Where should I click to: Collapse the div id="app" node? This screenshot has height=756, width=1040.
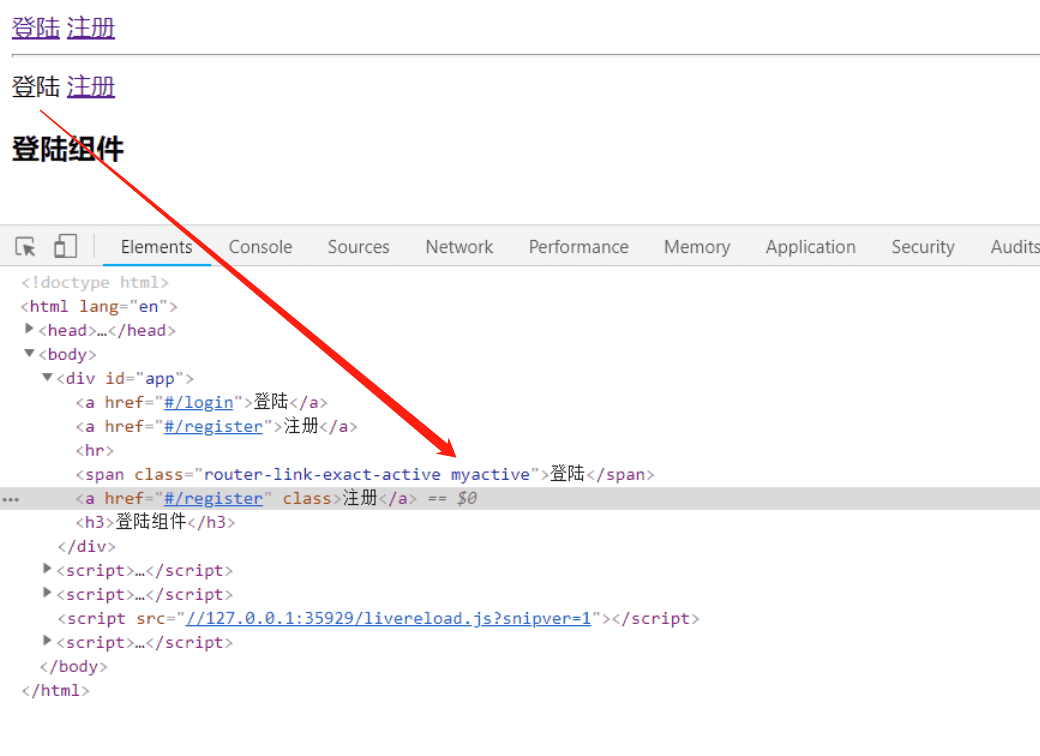click(47, 377)
